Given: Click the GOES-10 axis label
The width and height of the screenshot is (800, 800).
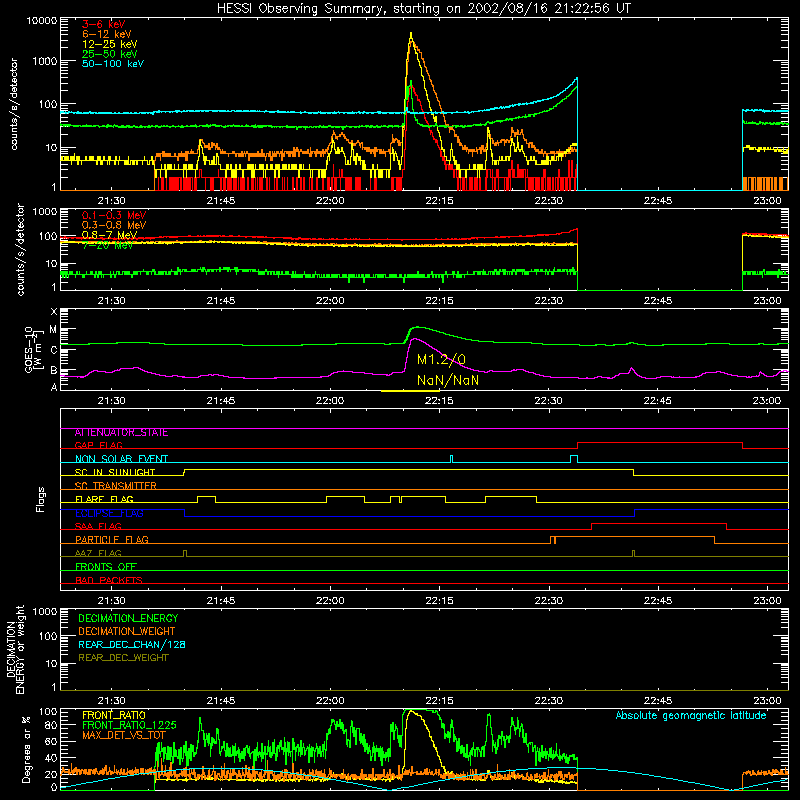Looking at the screenshot, I should [x=33, y=349].
